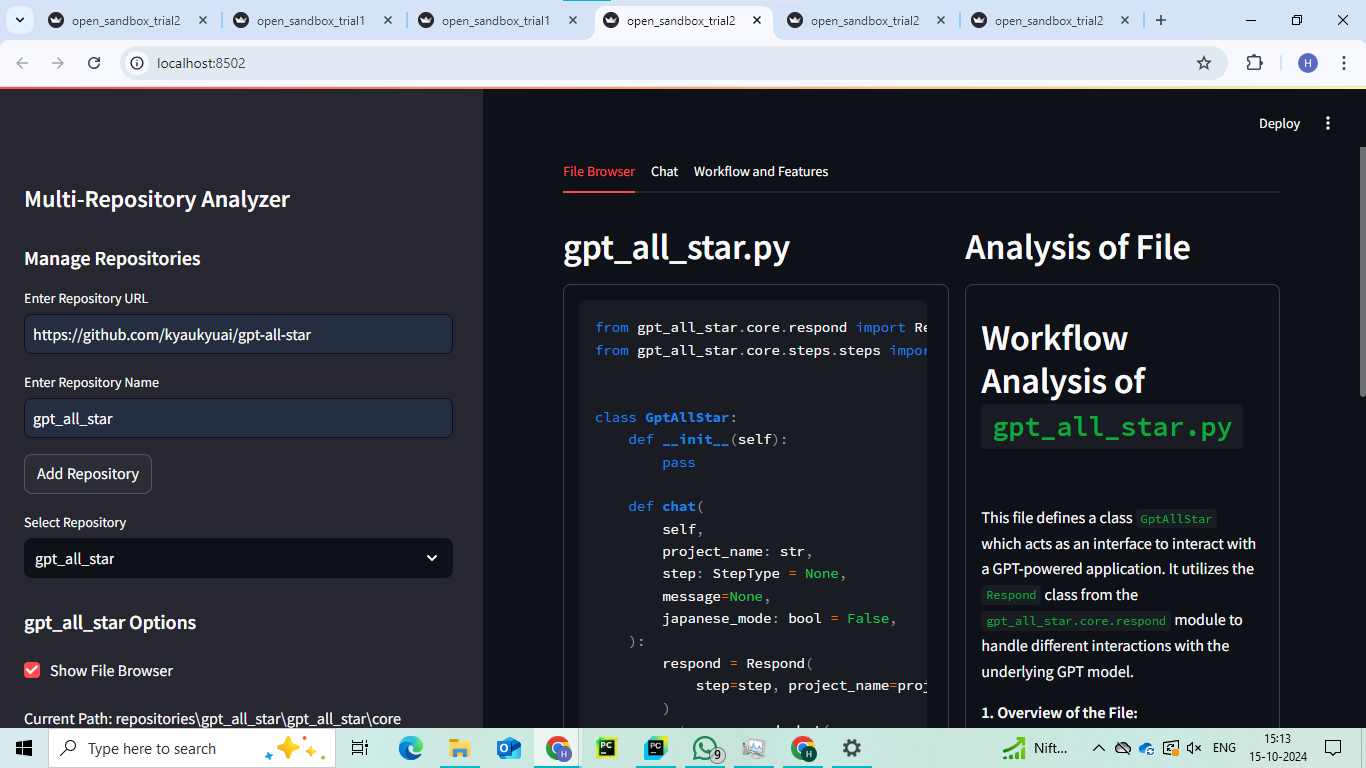1366x768 pixels.
Task: Bookmark this page with the star icon
Action: coord(1204,63)
